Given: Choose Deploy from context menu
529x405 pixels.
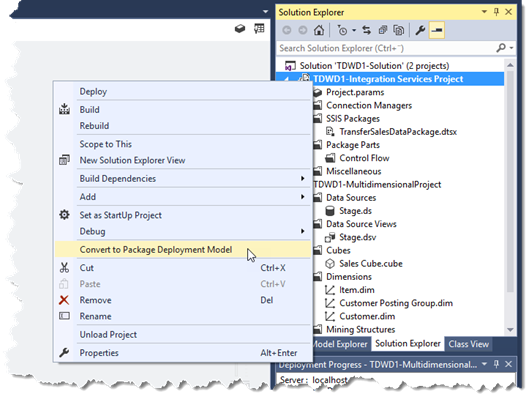Looking at the screenshot, I should 183,91.
